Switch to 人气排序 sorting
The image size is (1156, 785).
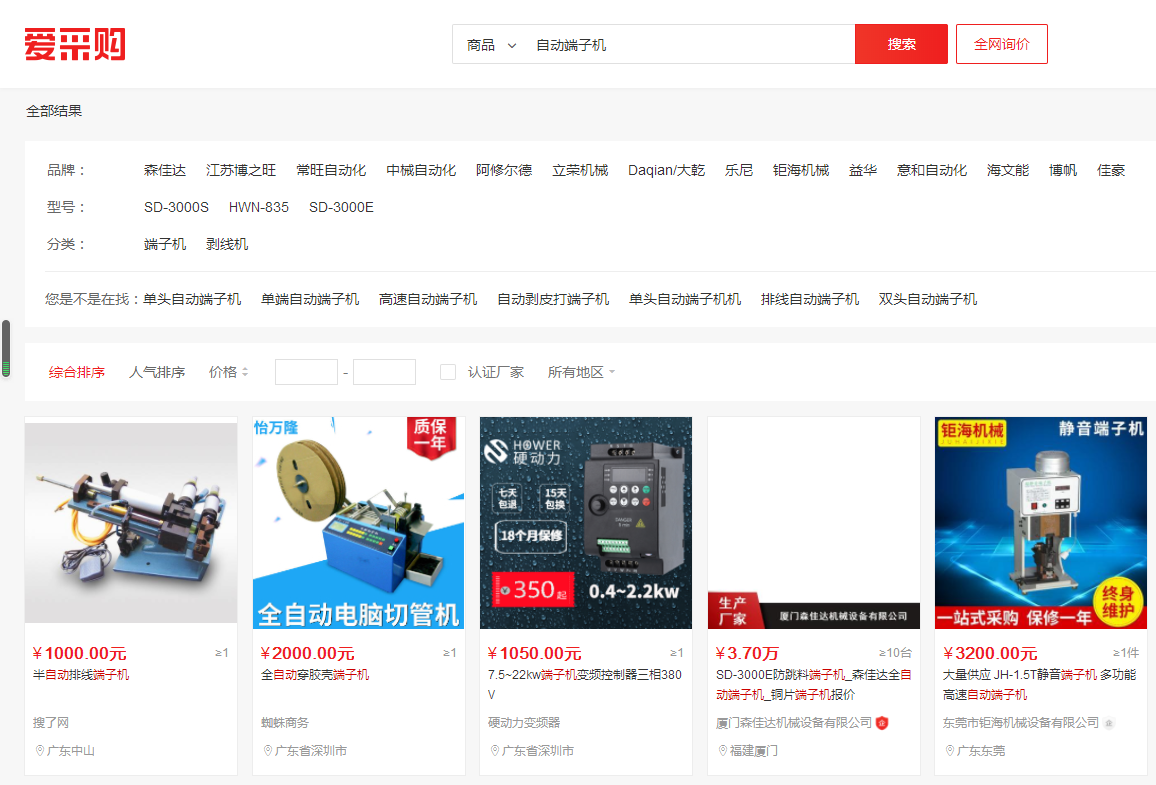[157, 372]
